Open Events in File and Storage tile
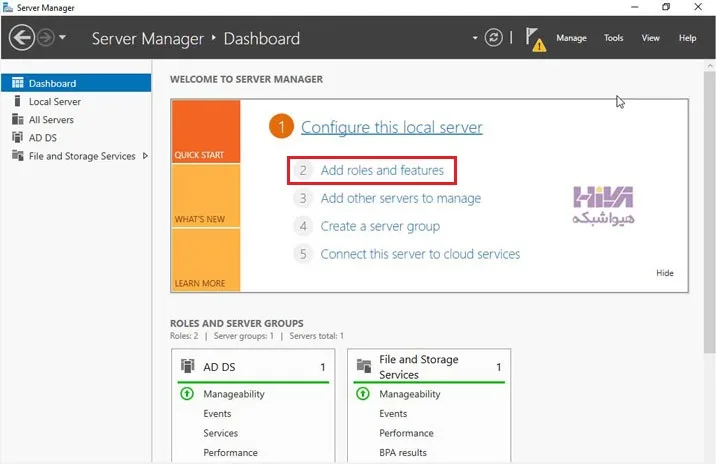 [x=393, y=413]
